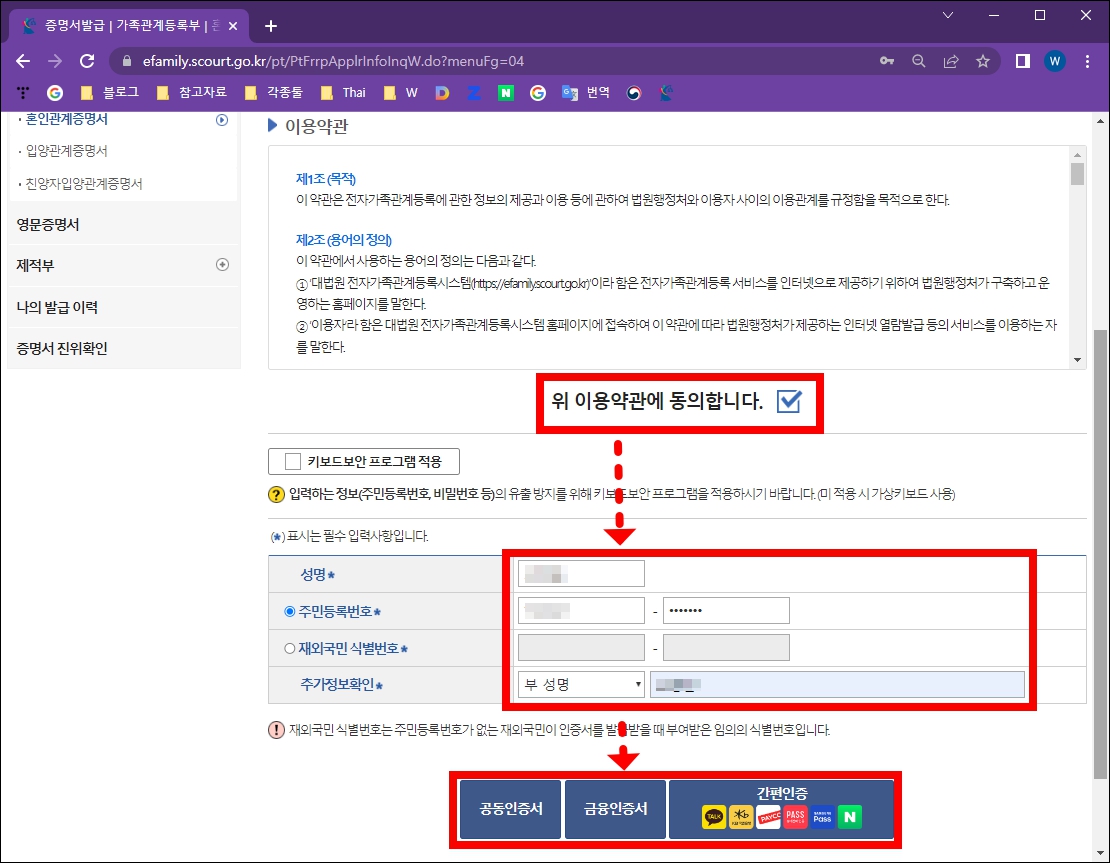Click inside the 성명 name input field
1110x863 pixels.
click(x=581, y=572)
